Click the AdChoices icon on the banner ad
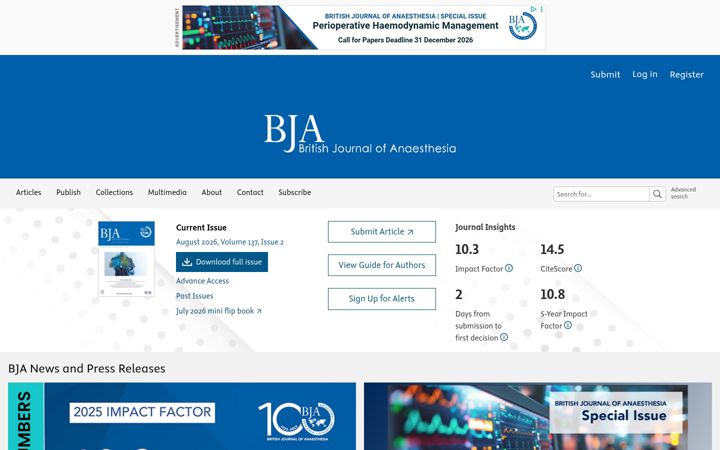The height and width of the screenshot is (450, 720). (x=534, y=9)
